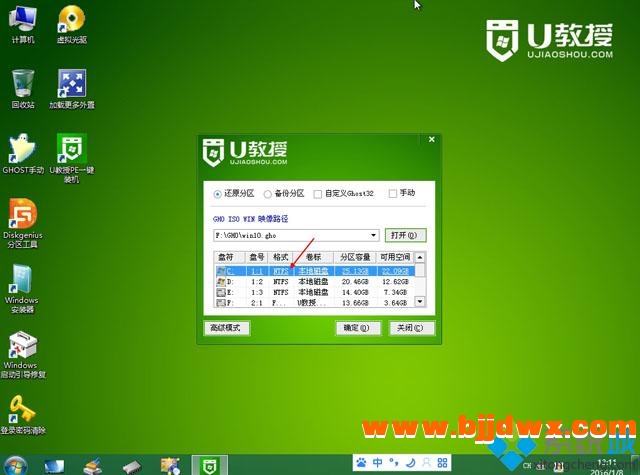Image resolution: width=640 pixels, height=475 pixels.
Task: Enable the 手动 checkbox
Action: [x=402, y=193]
